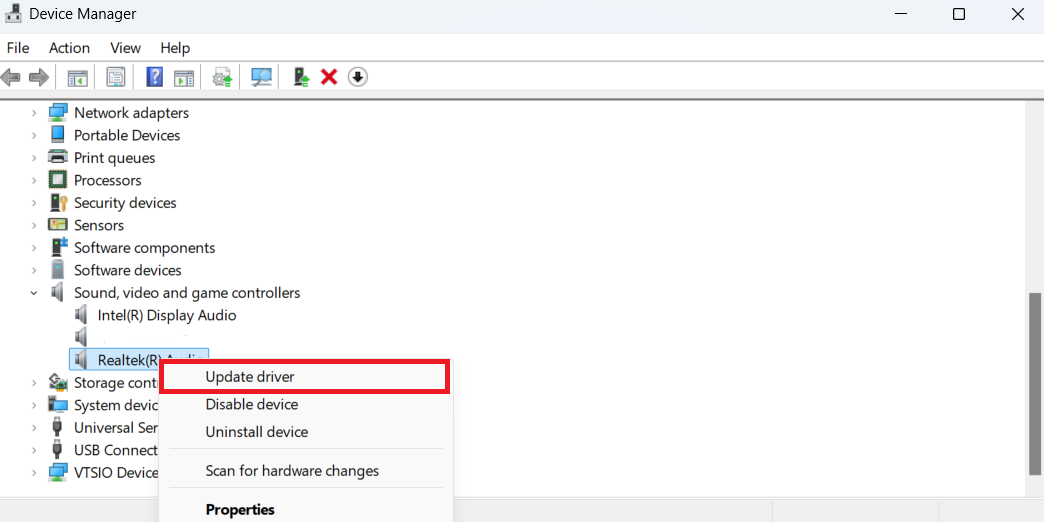This screenshot has height=522, width=1044.
Task: Select the Software components label
Action: pos(144,248)
